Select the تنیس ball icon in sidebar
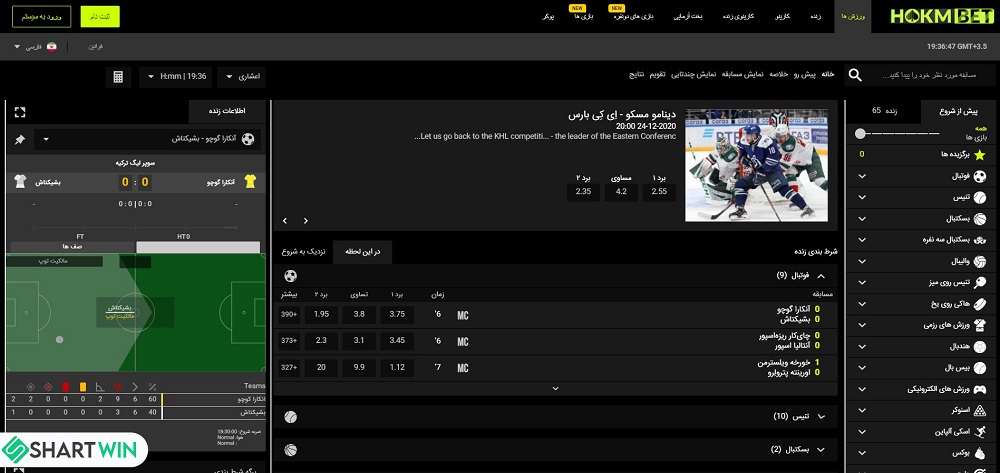Screen dimensions: 1000x473 (980, 198)
